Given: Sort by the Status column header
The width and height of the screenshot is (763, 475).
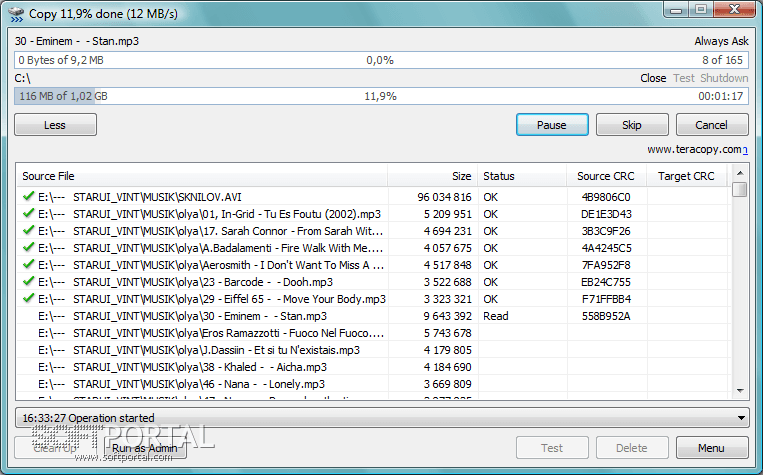Looking at the screenshot, I should pyautogui.click(x=523, y=176).
